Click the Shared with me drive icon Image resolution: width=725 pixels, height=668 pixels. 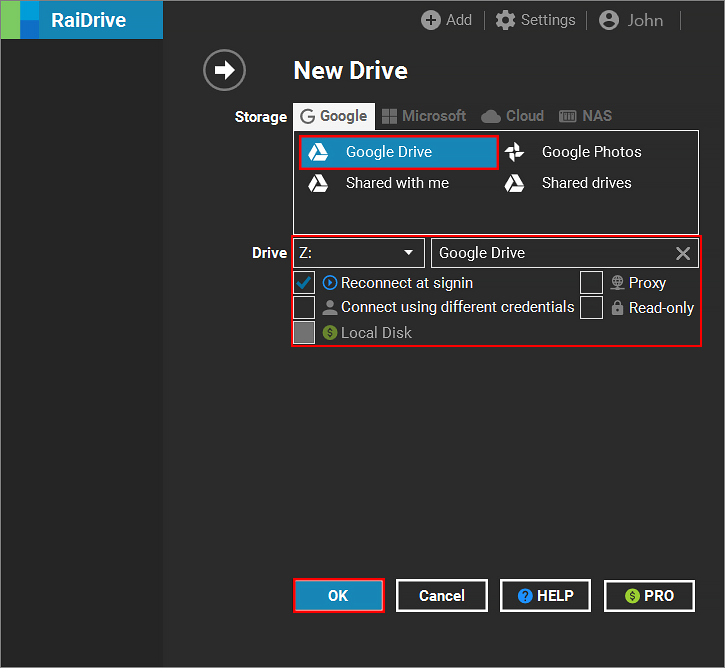(318, 184)
